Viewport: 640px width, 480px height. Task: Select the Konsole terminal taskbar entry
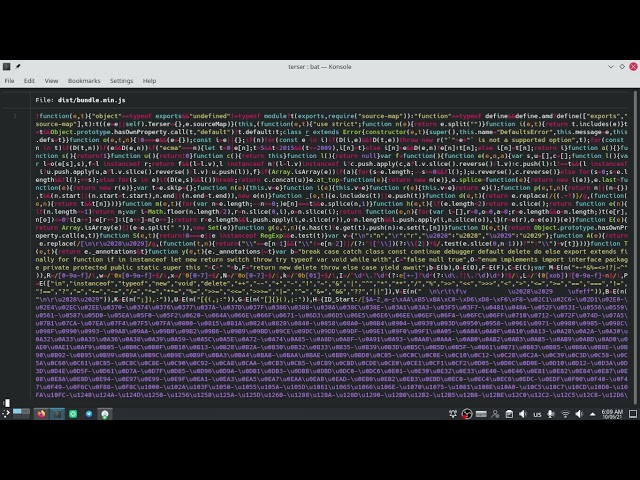57,414
